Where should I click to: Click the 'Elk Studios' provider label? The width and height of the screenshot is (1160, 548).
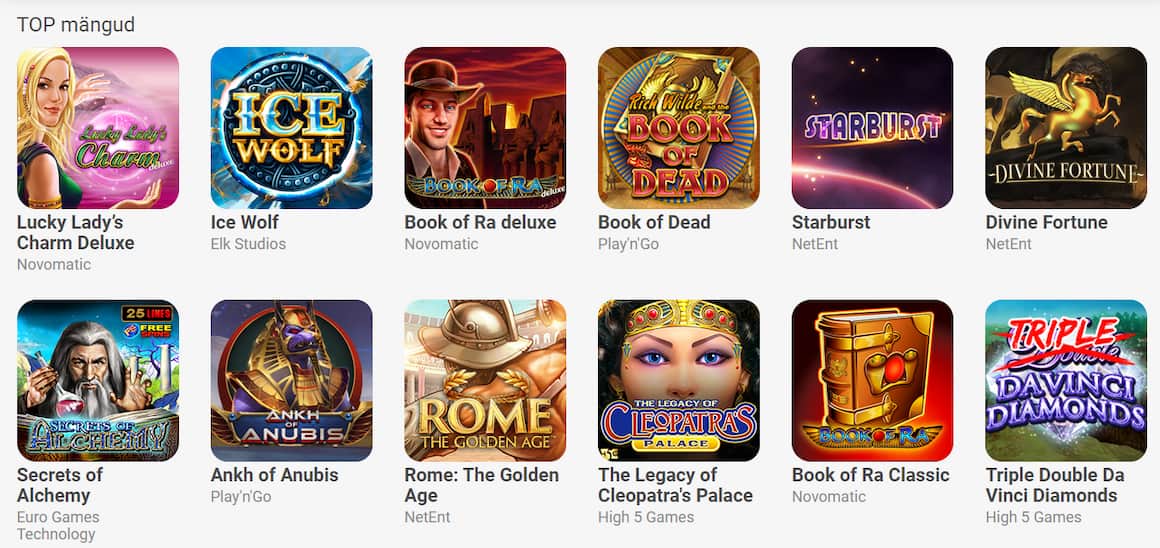tap(249, 243)
